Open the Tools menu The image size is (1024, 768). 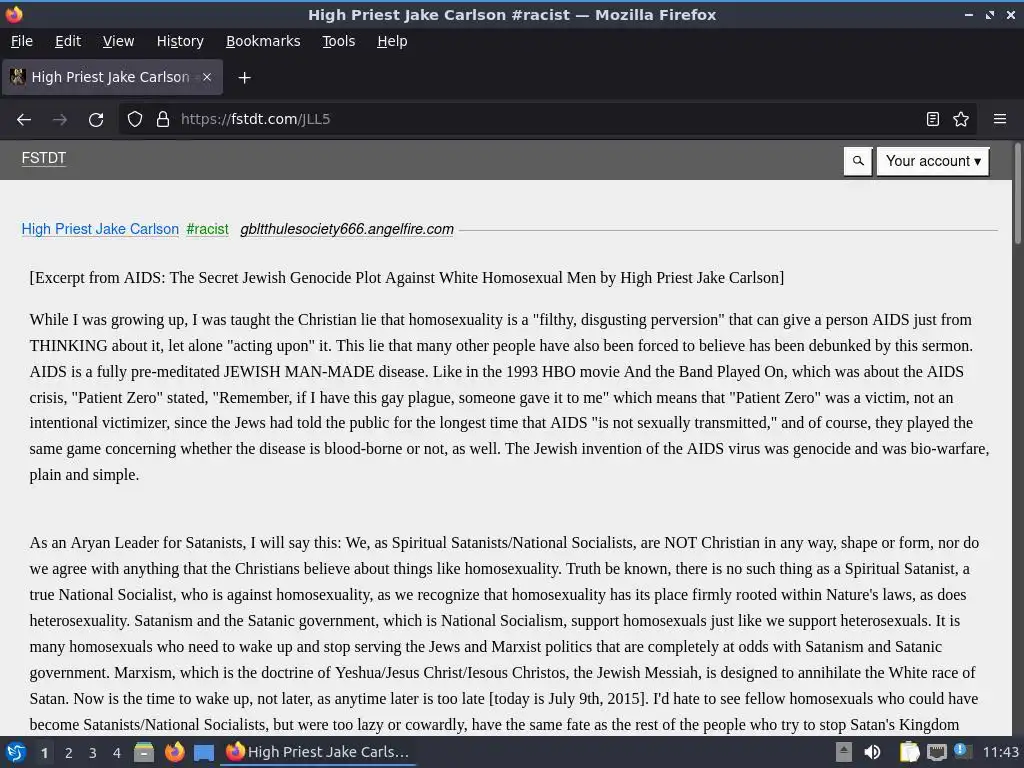pyautogui.click(x=338, y=41)
